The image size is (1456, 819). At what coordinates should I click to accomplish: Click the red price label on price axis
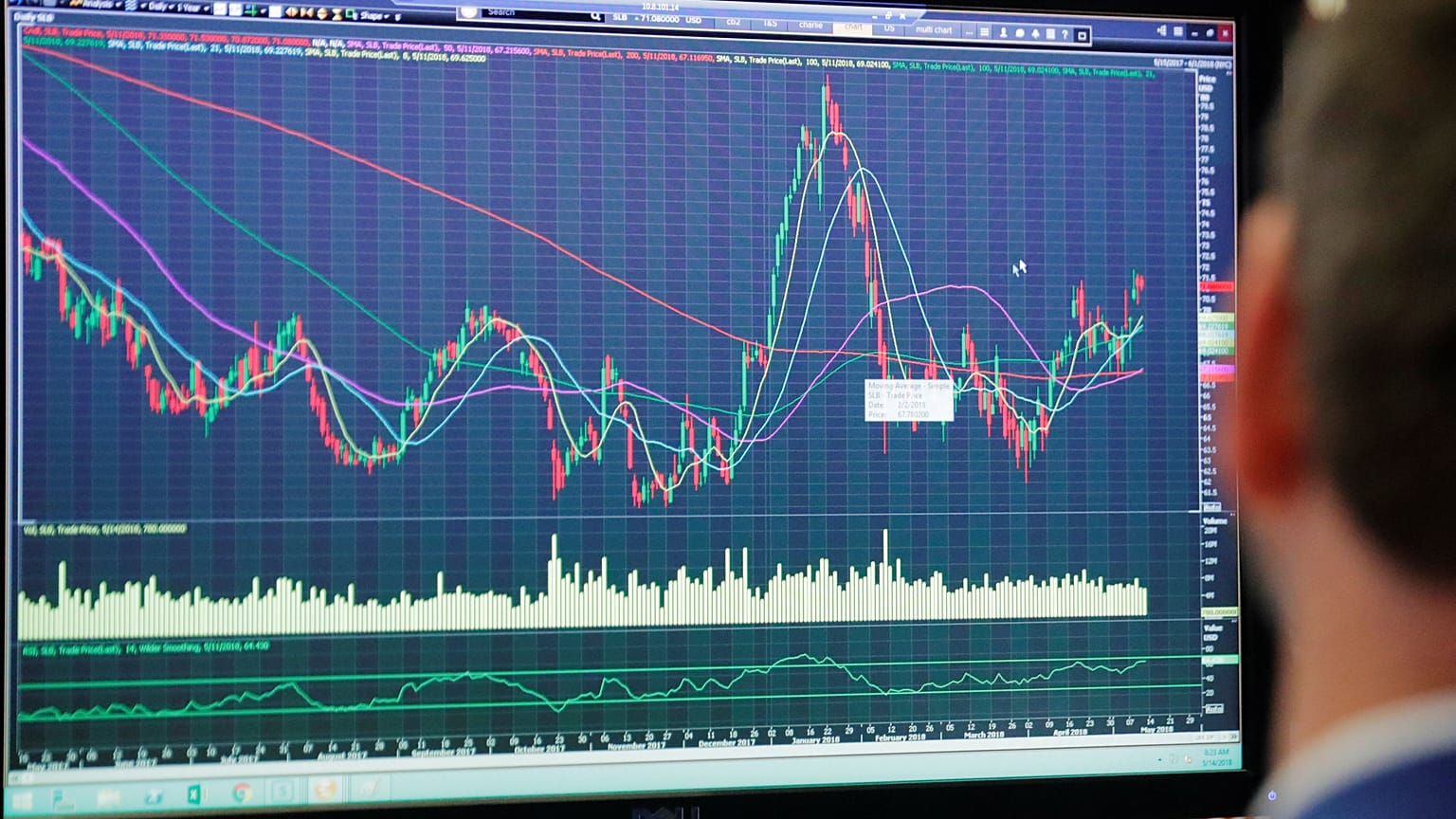1217,286
